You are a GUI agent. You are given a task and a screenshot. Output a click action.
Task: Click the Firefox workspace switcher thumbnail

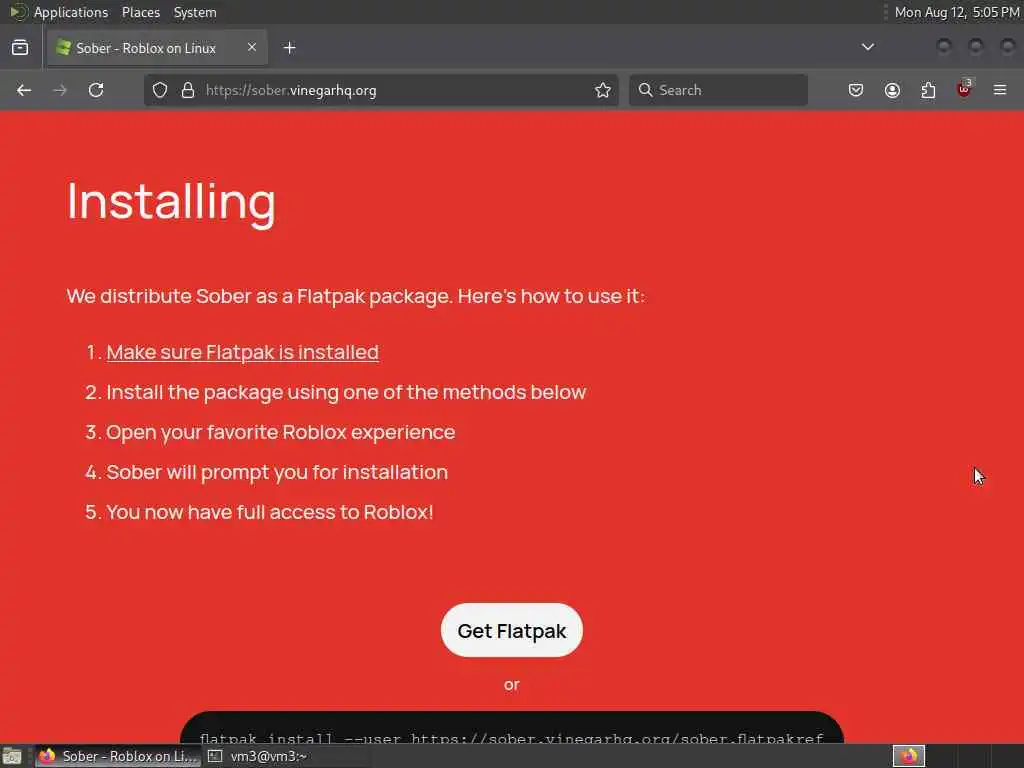coord(908,756)
